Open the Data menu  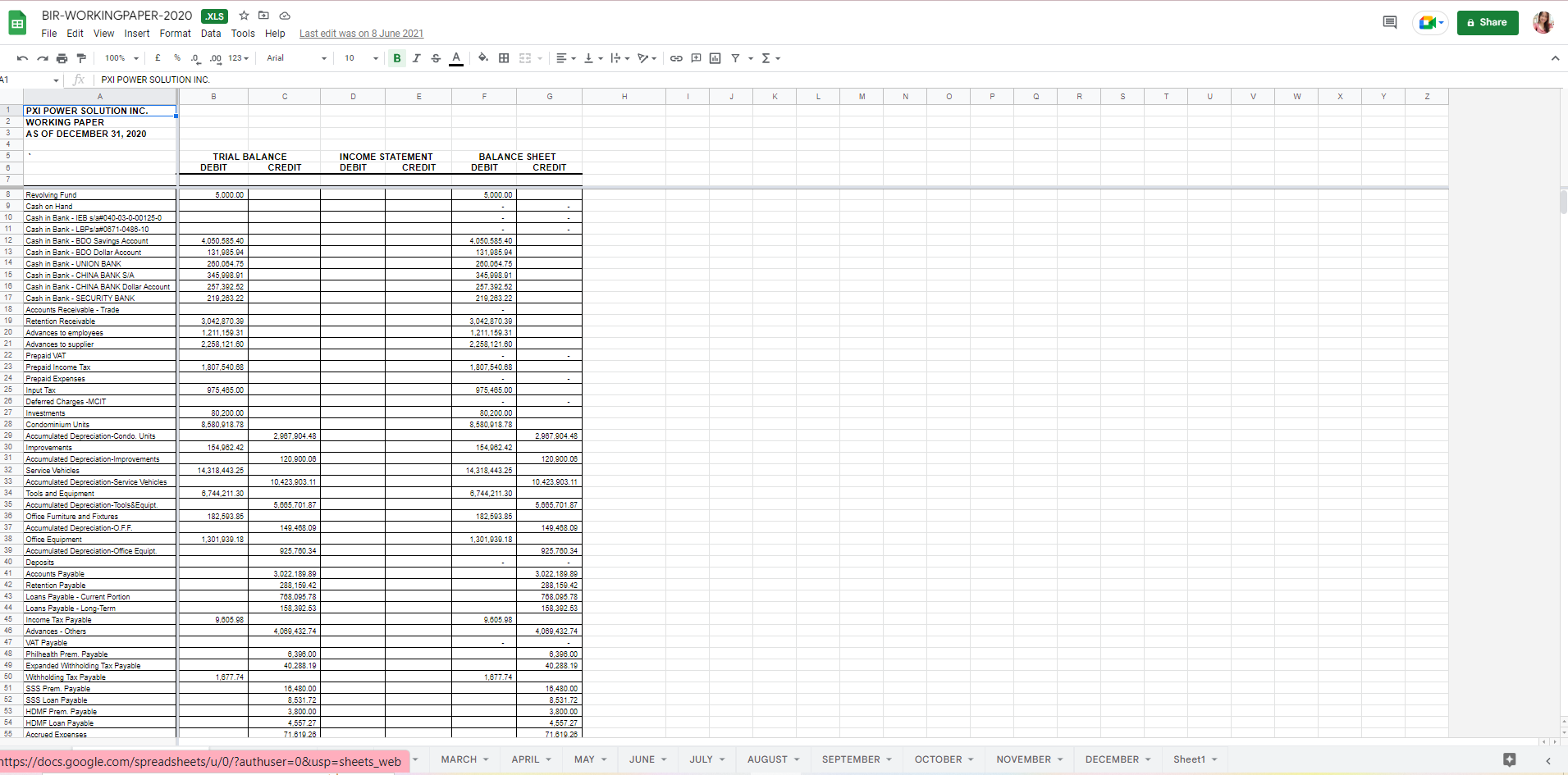coord(211,34)
